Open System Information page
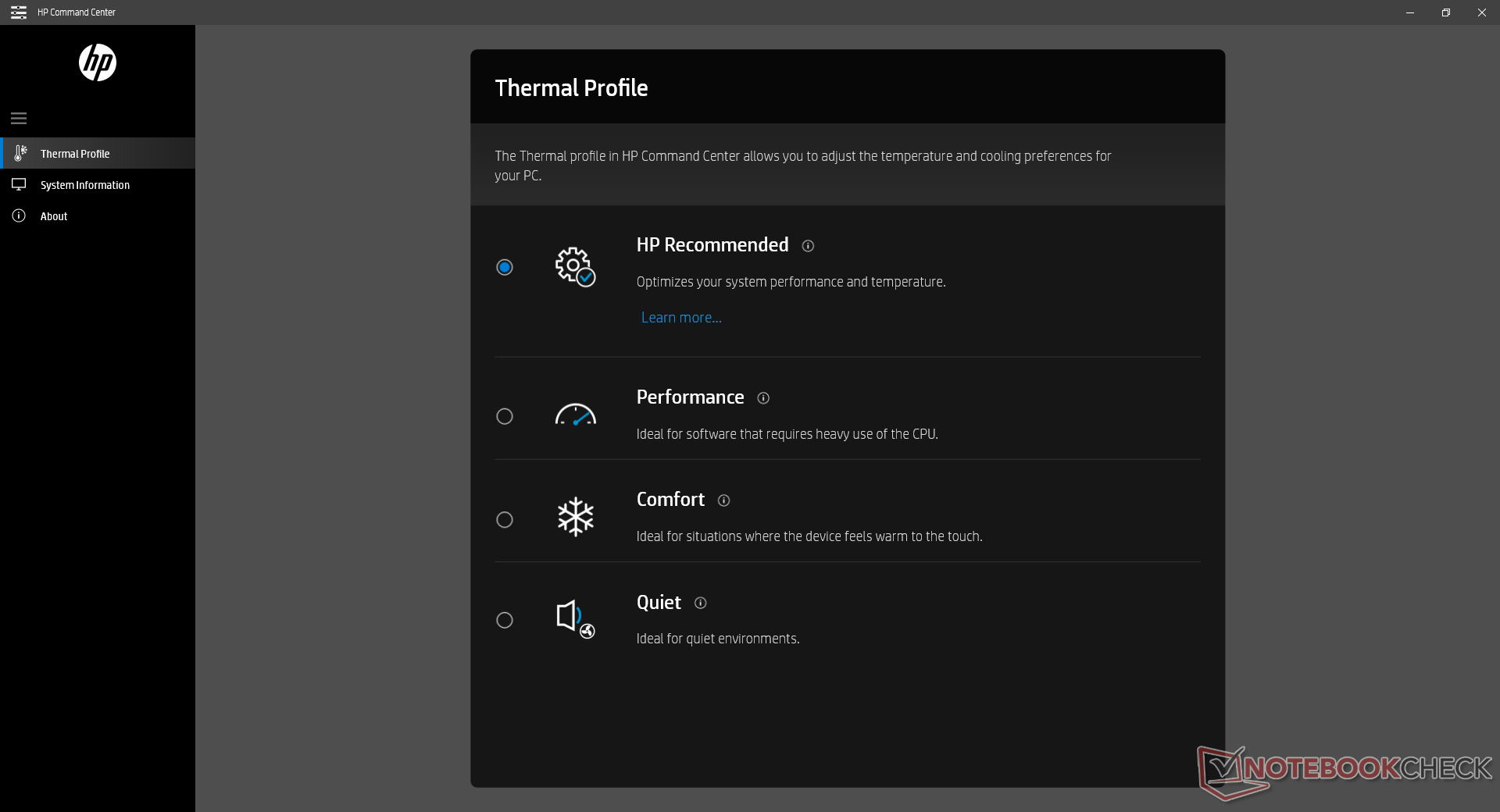The height and width of the screenshot is (812, 1500). click(x=84, y=185)
